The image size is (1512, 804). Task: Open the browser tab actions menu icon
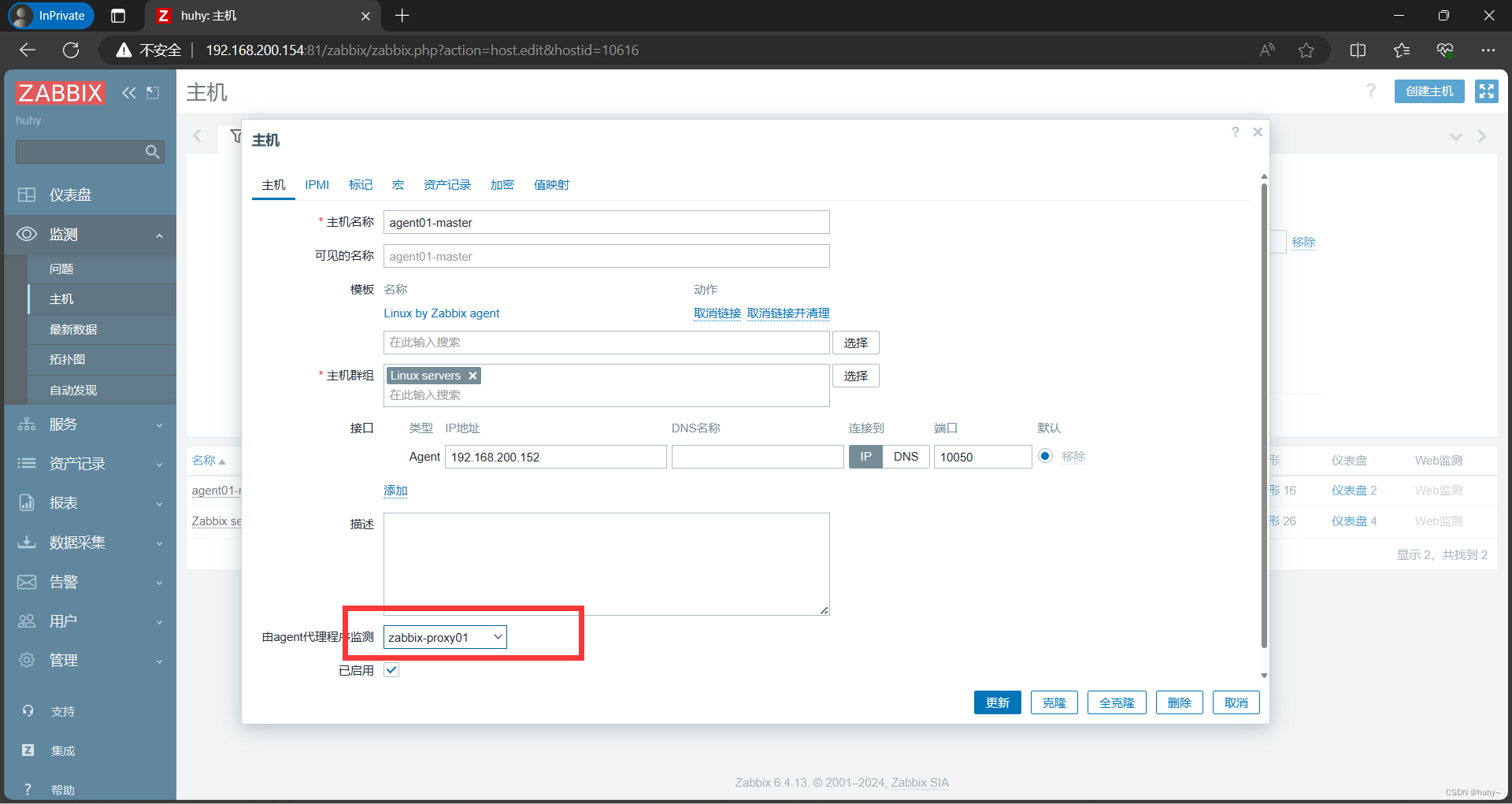[118, 16]
